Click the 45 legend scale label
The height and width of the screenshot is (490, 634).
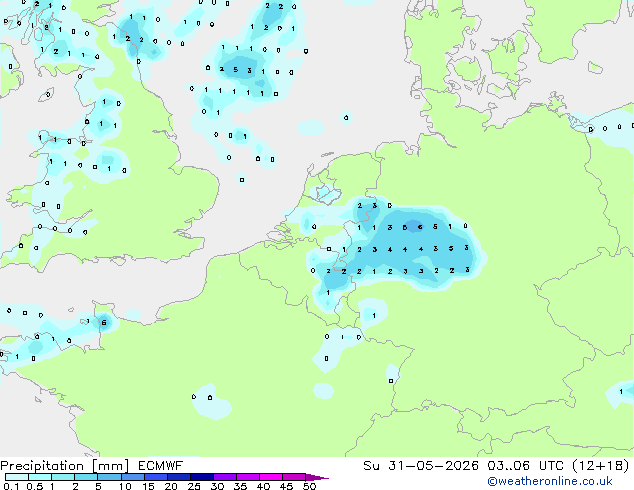click(x=287, y=486)
